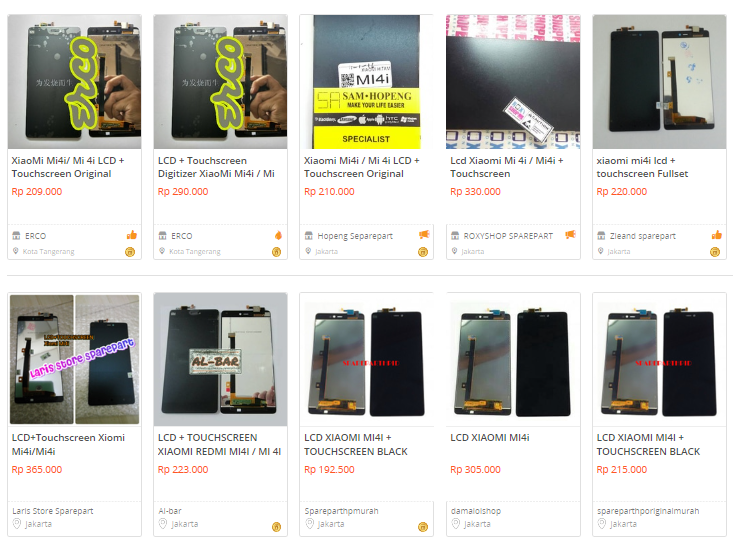Click the thumbs-up badge on first ERCO listing

132,235
